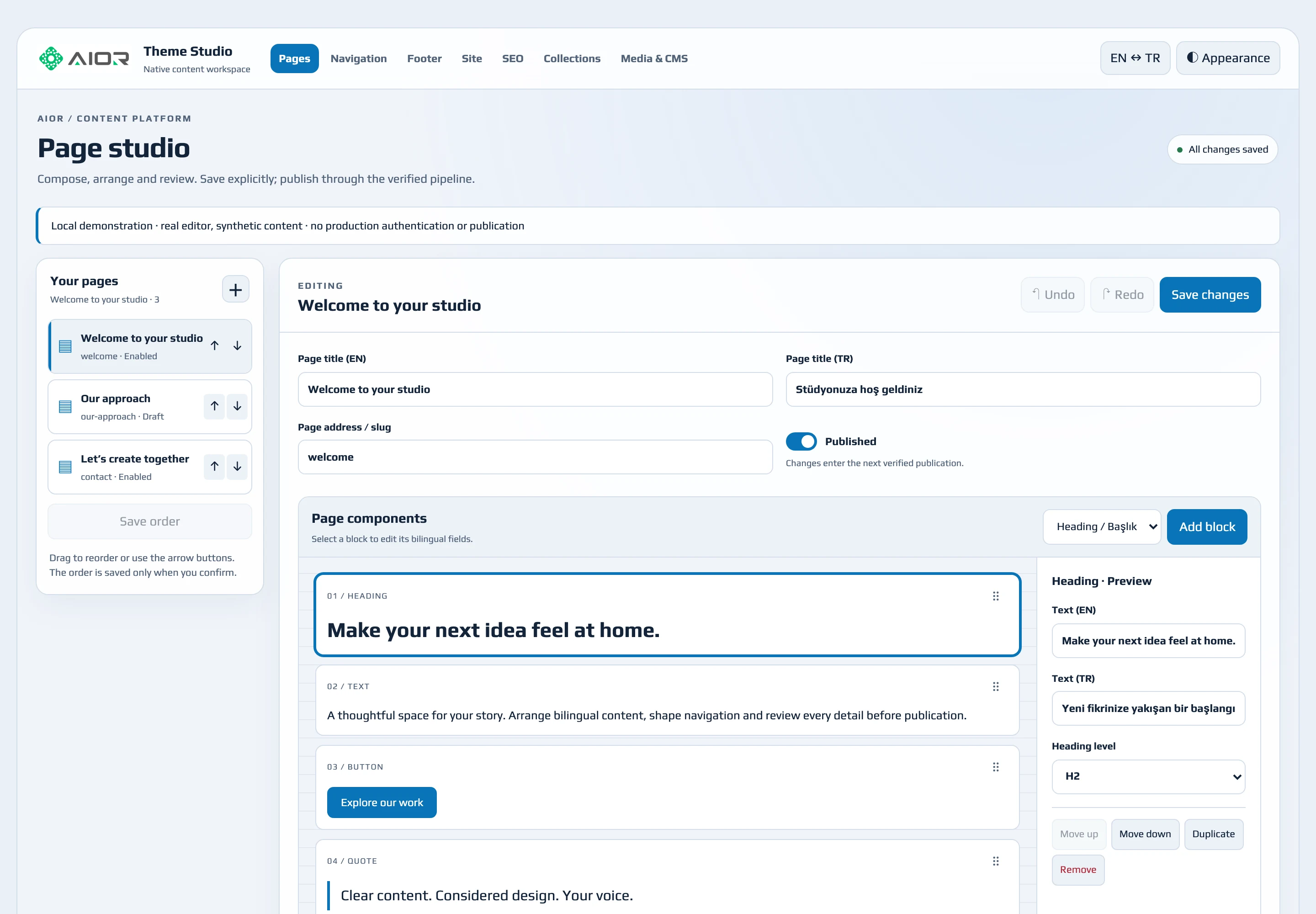Open the Heading / Başlık block type dropdown
This screenshot has height=914, width=1316.
coord(1102,527)
